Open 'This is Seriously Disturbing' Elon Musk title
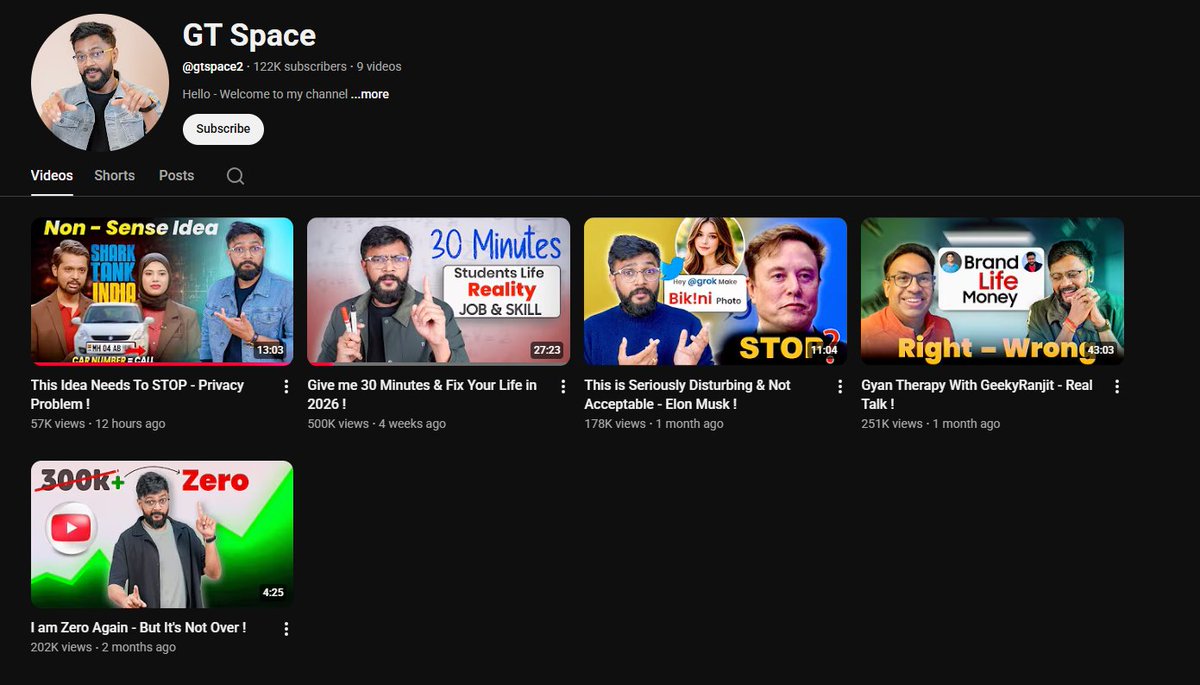The height and width of the screenshot is (685, 1200). [x=687, y=394]
